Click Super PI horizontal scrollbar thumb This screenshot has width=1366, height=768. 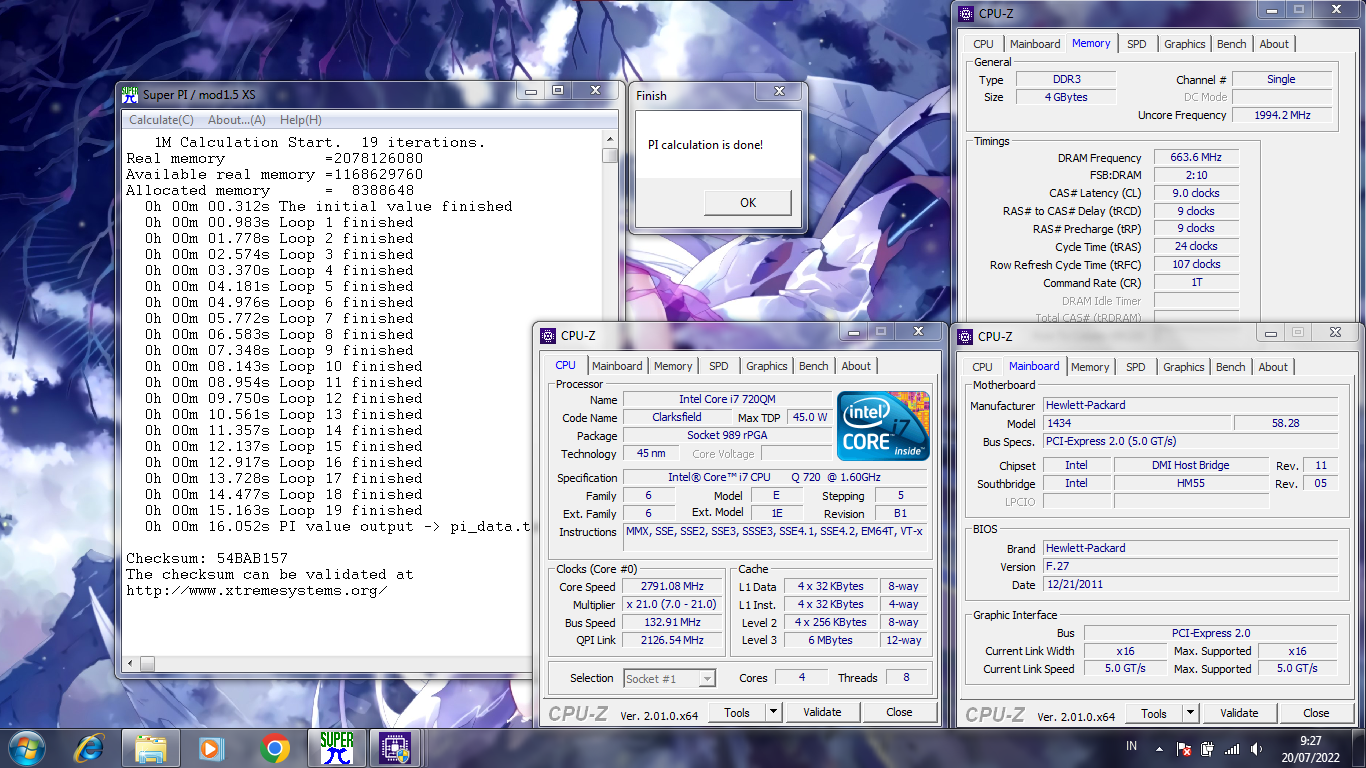(147, 663)
